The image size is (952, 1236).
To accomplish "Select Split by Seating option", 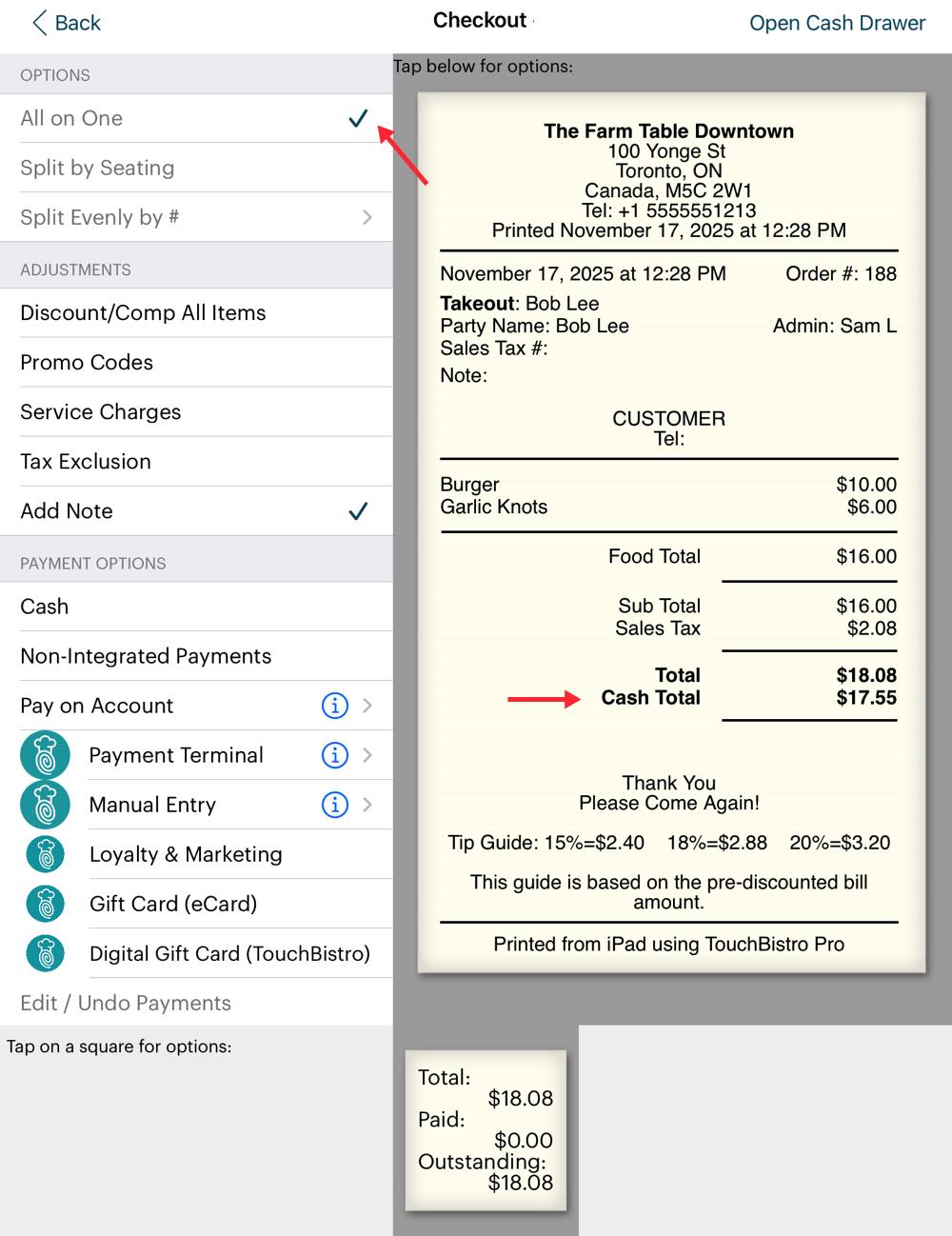I will click(196, 168).
